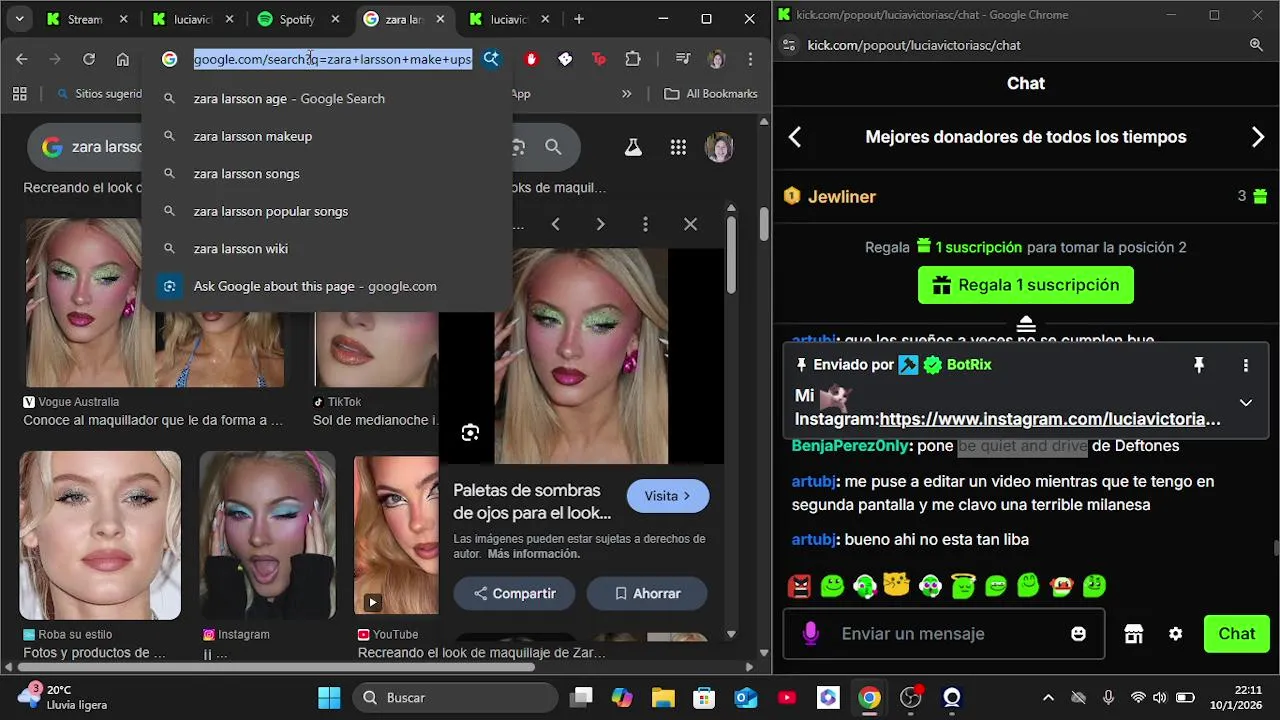This screenshot has height=720, width=1280.
Task: Go to next leaderboard with right chevron
Action: (x=1258, y=138)
